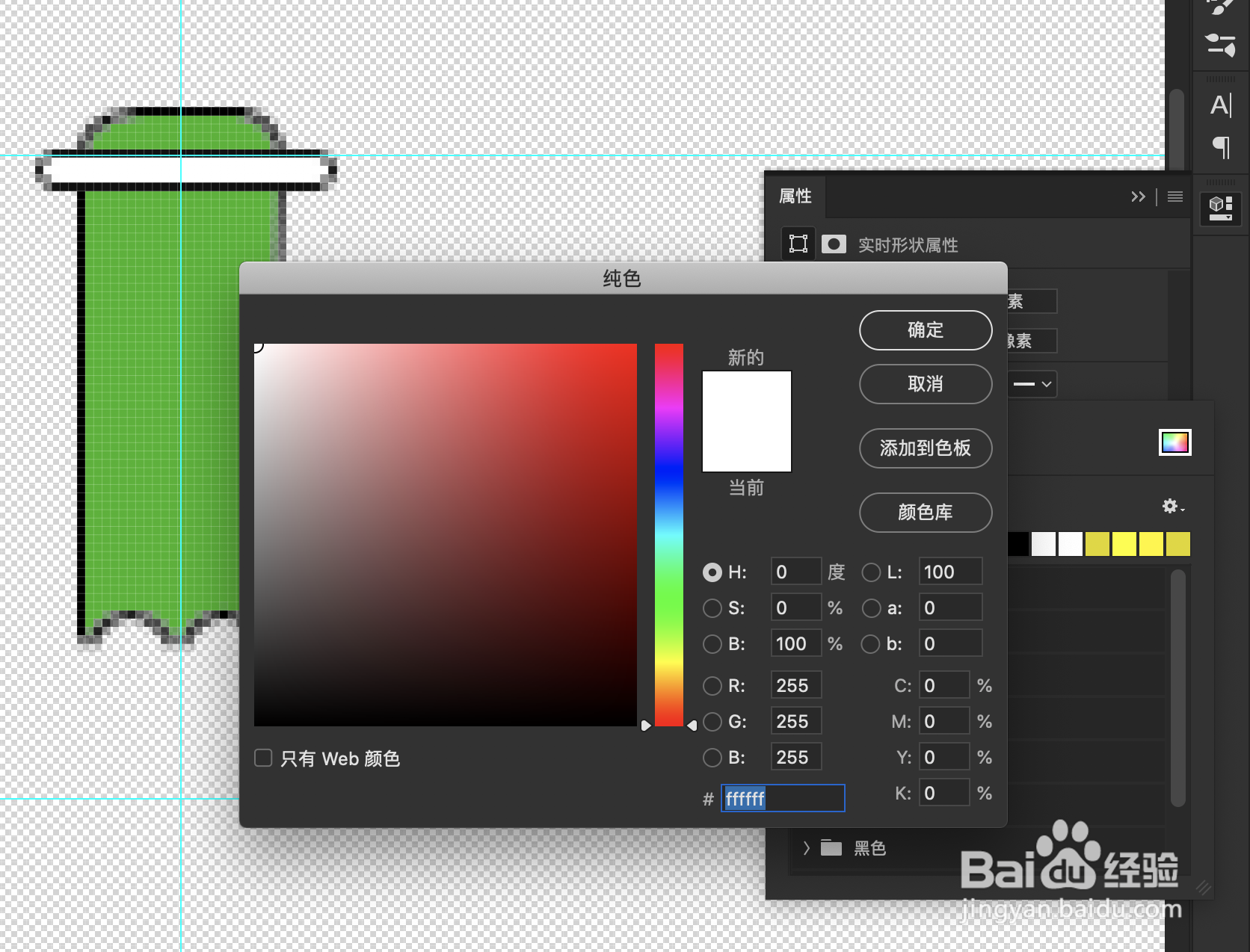Expand the 黑色 swatch group

[x=806, y=847]
